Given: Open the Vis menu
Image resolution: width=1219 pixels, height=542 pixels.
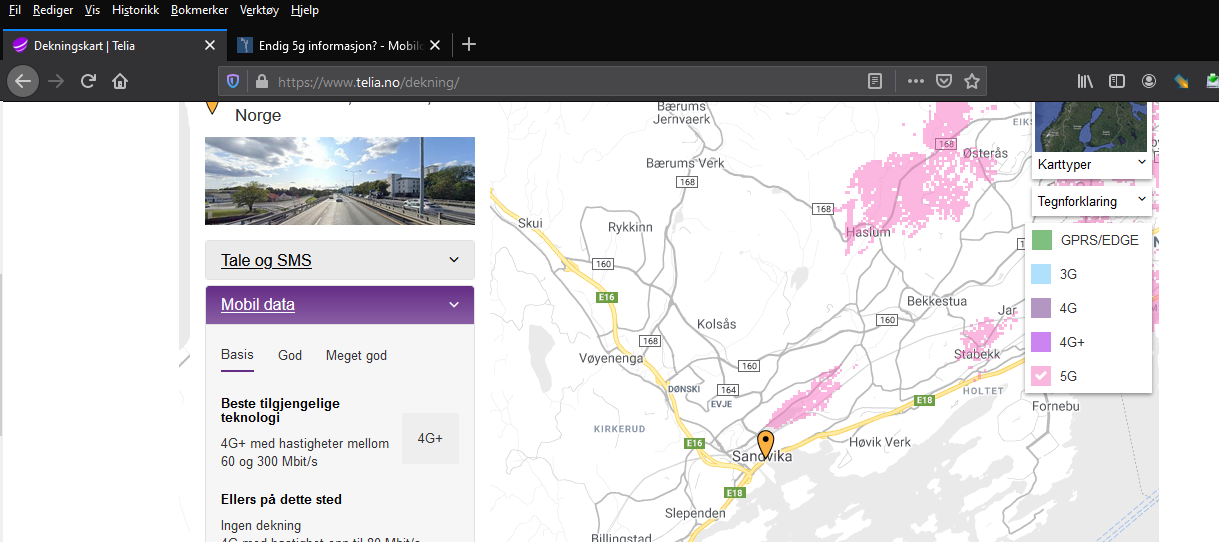Looking at the screenshot, I should [93, 10].
